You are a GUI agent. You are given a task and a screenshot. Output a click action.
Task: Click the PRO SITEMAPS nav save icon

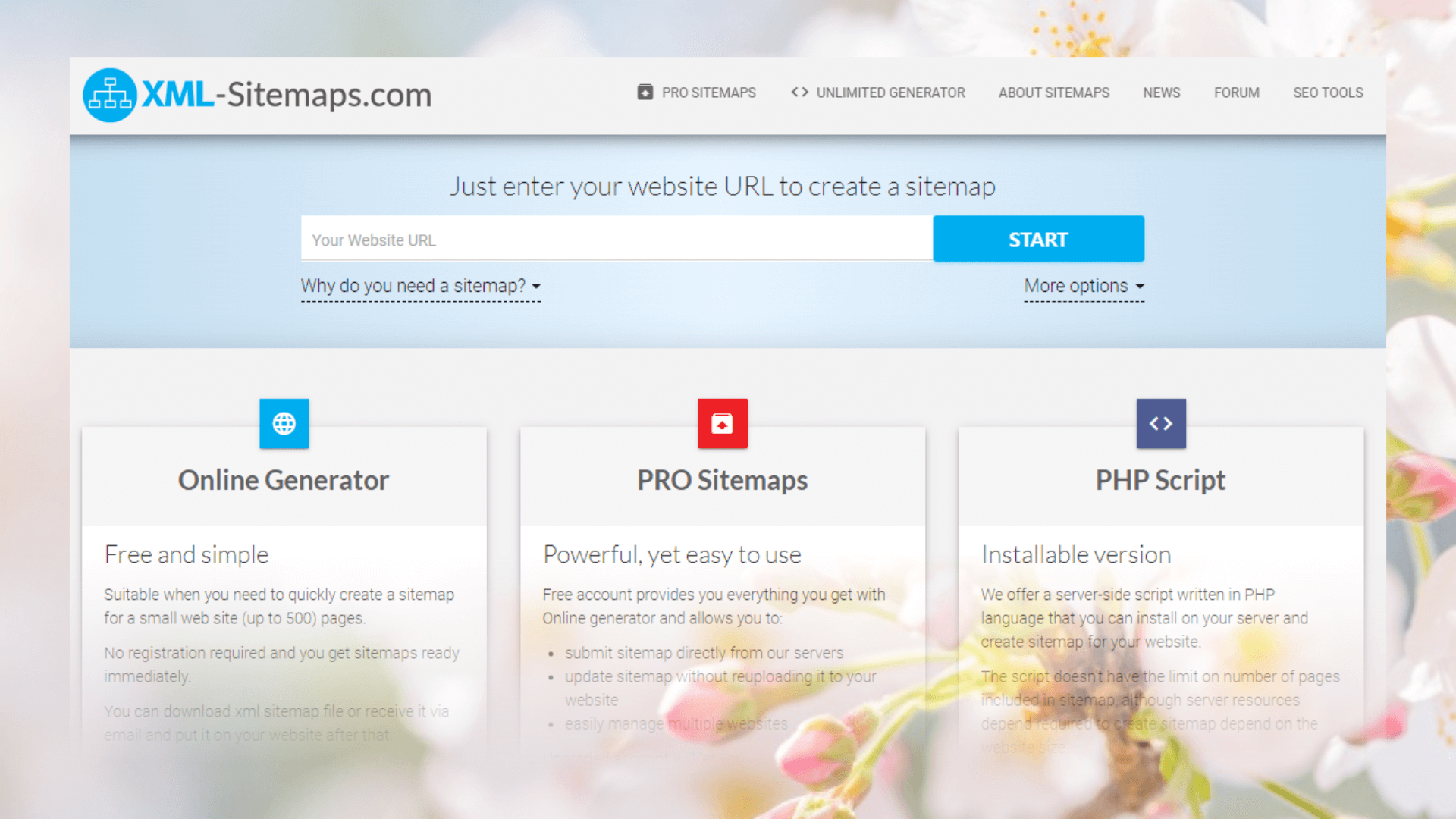(x=644, y=92)
